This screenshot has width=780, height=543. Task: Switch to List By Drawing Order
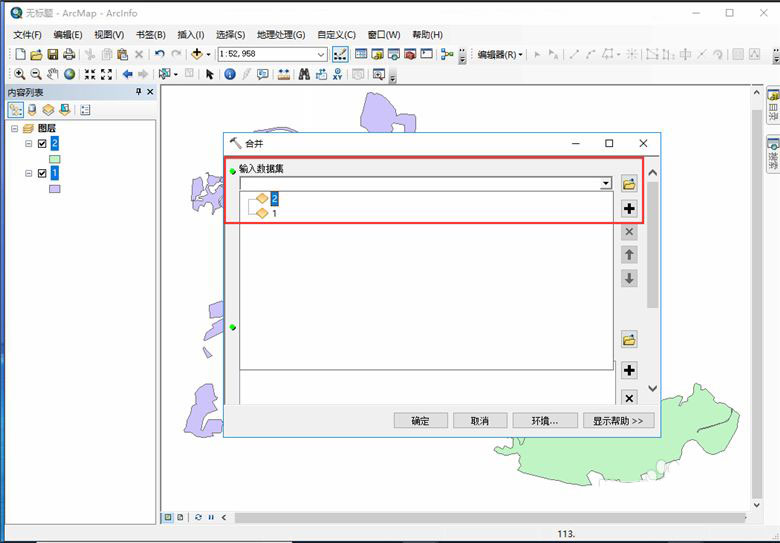(x=15, y=110)
